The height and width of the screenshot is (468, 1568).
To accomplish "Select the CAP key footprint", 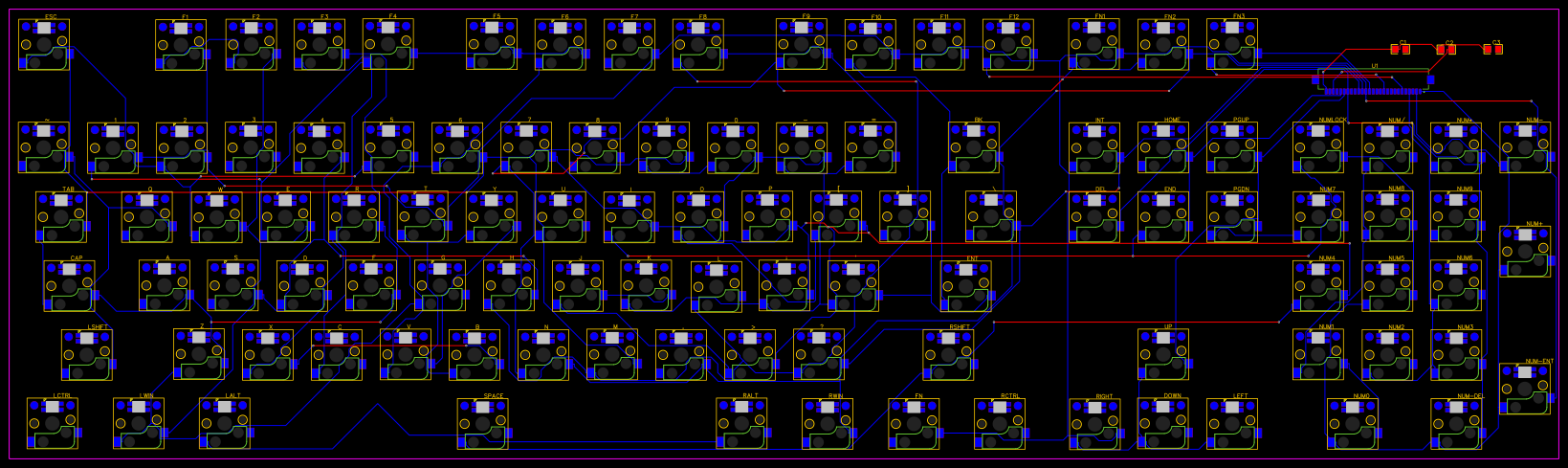I will pos(69,286).
